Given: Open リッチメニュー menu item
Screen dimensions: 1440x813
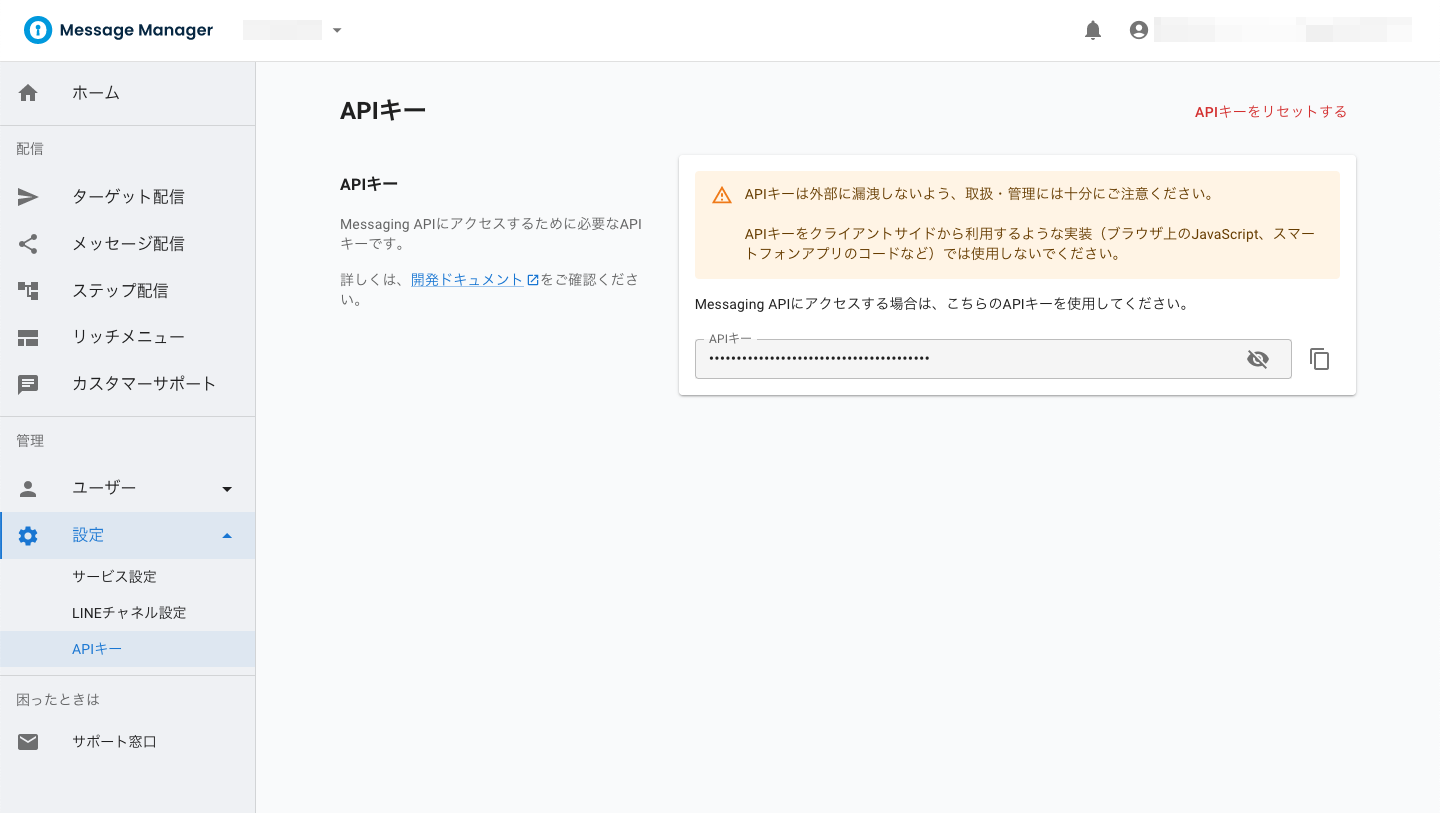Looking at the screenshot, I should click(x=127, y=338).
